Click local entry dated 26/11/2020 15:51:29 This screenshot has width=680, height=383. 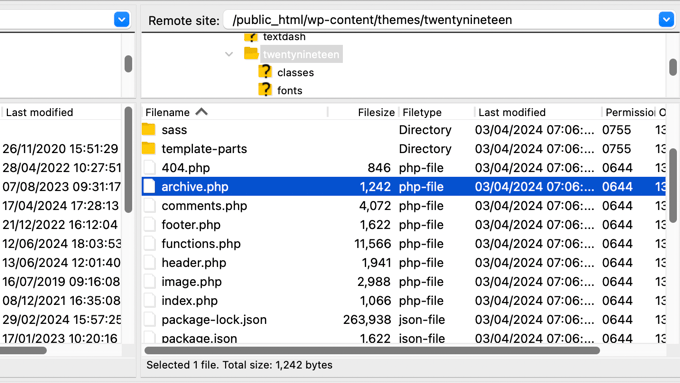point(60,149)
